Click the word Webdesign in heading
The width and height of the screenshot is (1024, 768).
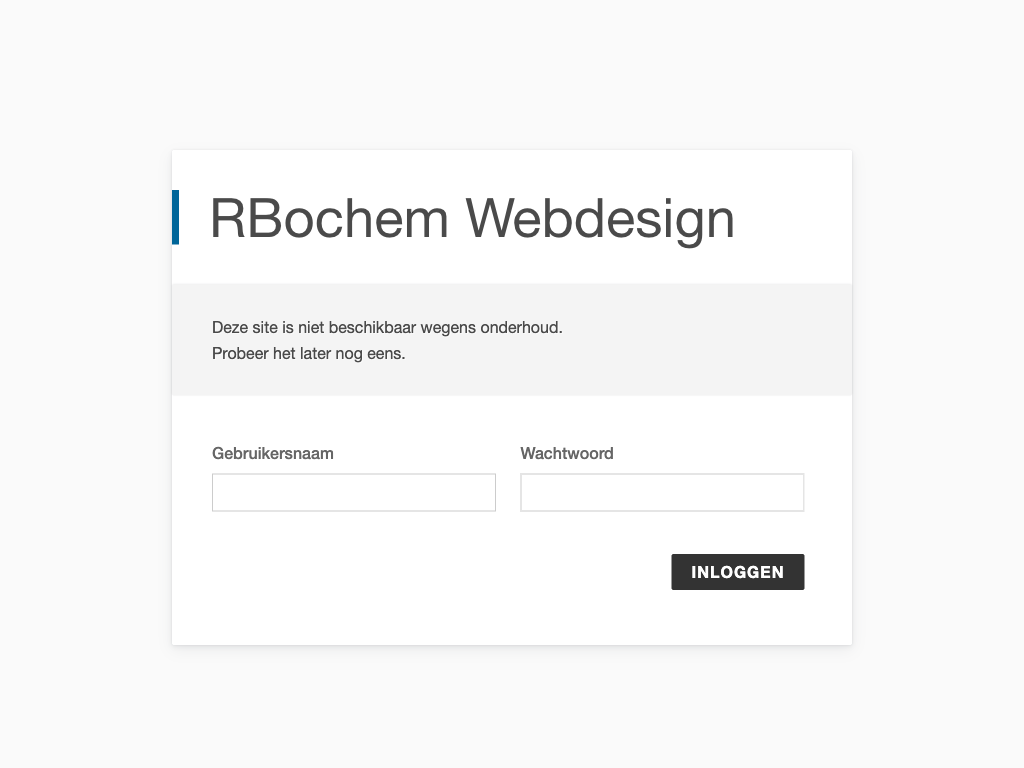tap(600, 218)
